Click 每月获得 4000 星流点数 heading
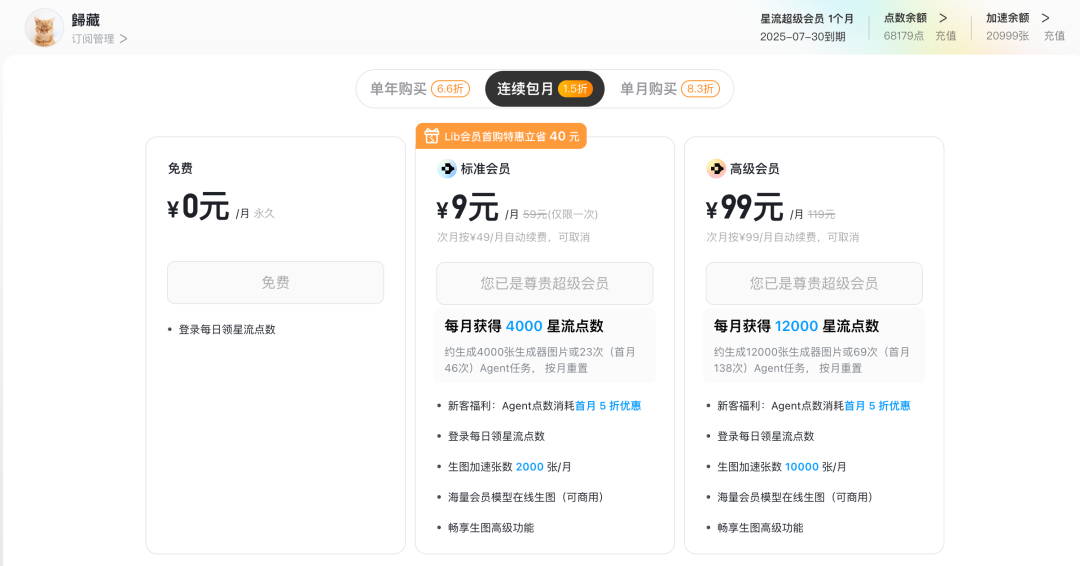The width and height of the screenshot is (1080, 566). (523, 326)
